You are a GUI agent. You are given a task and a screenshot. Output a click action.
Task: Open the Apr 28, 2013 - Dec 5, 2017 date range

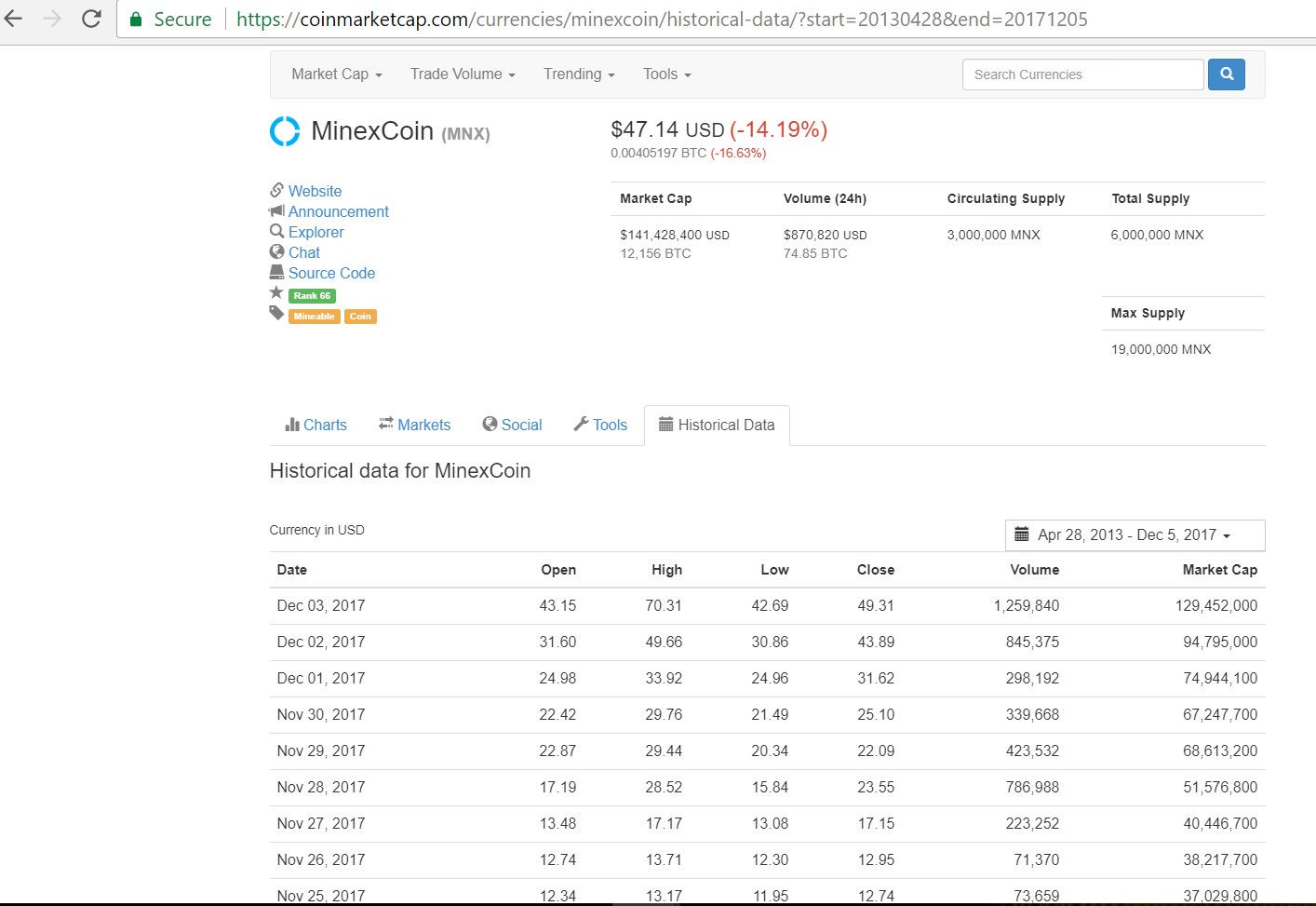pos(1135,535)
